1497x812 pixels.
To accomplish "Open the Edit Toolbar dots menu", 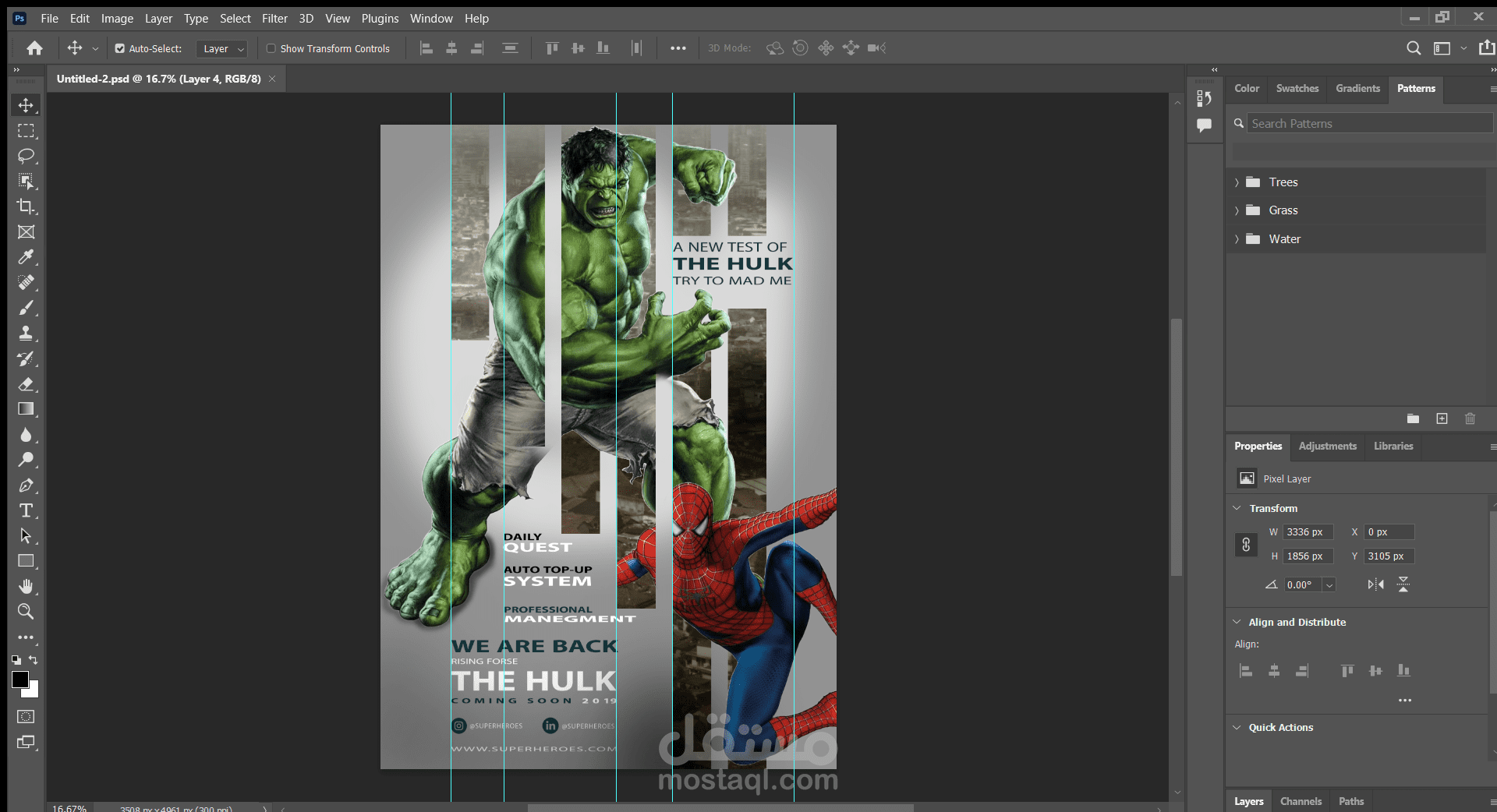I will coord(26,637).
